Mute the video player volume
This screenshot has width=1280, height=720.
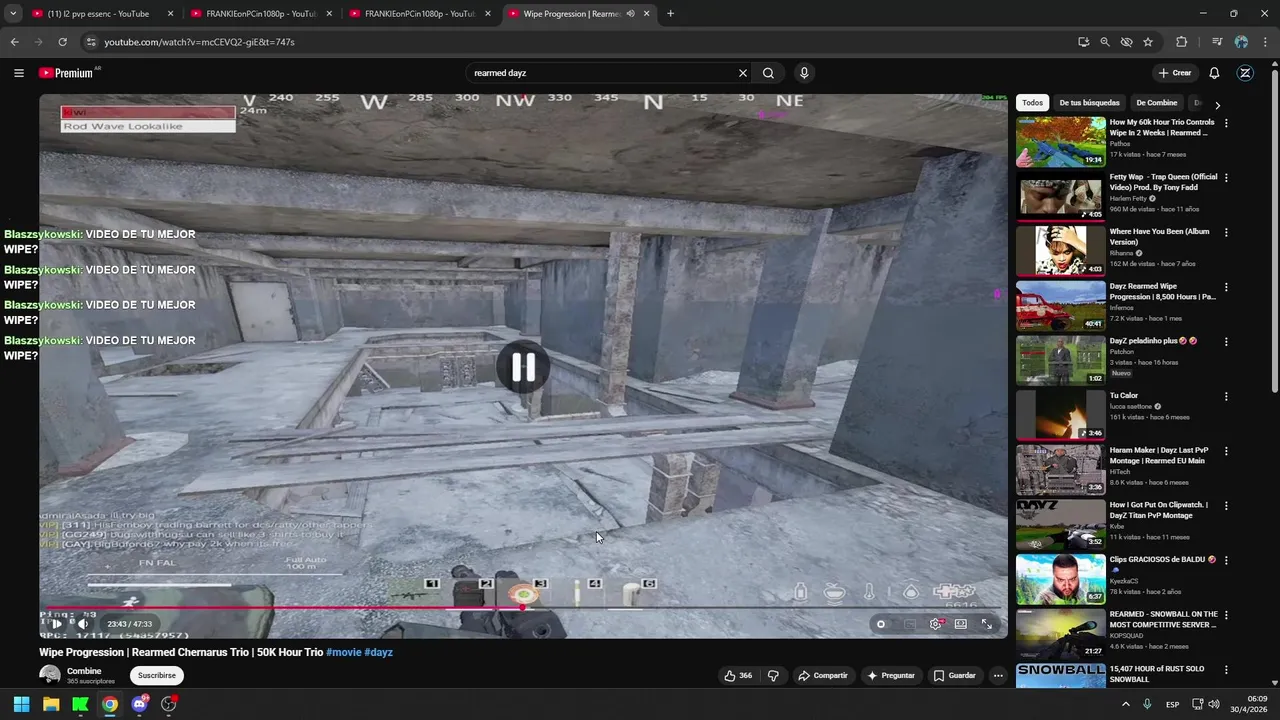point(82,624)
